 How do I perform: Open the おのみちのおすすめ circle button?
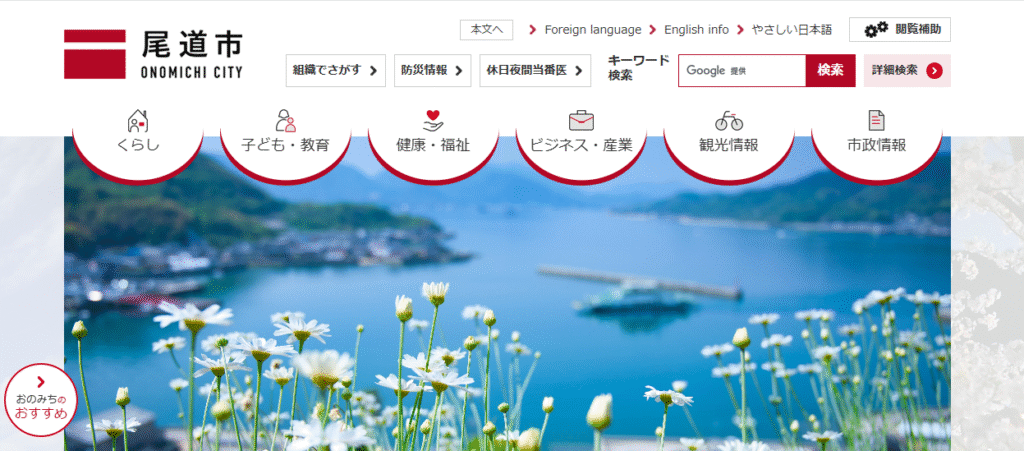coord(40,400)
